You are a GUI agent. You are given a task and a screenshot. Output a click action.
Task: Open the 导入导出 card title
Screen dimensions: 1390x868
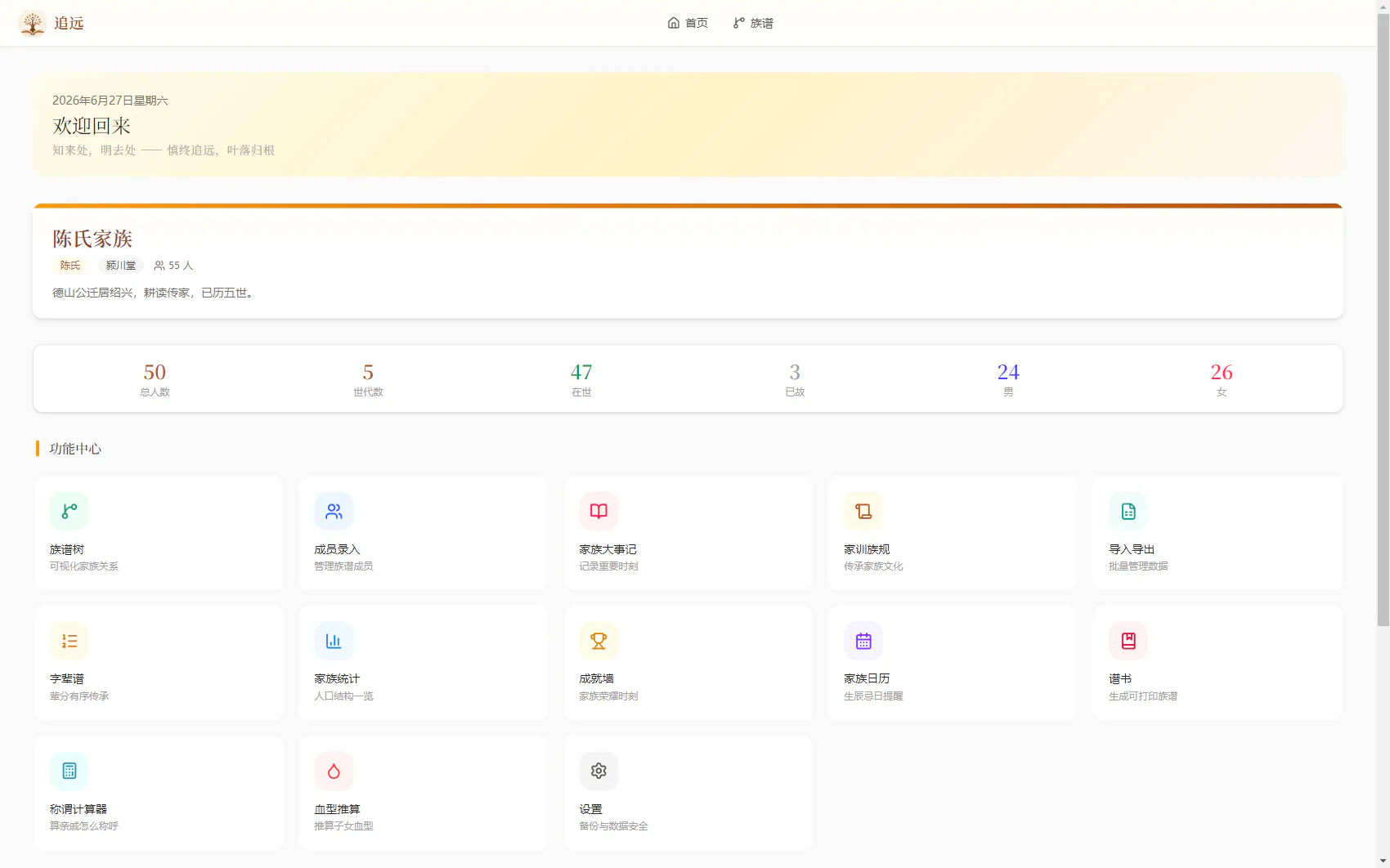click(x=1132, y=549)
